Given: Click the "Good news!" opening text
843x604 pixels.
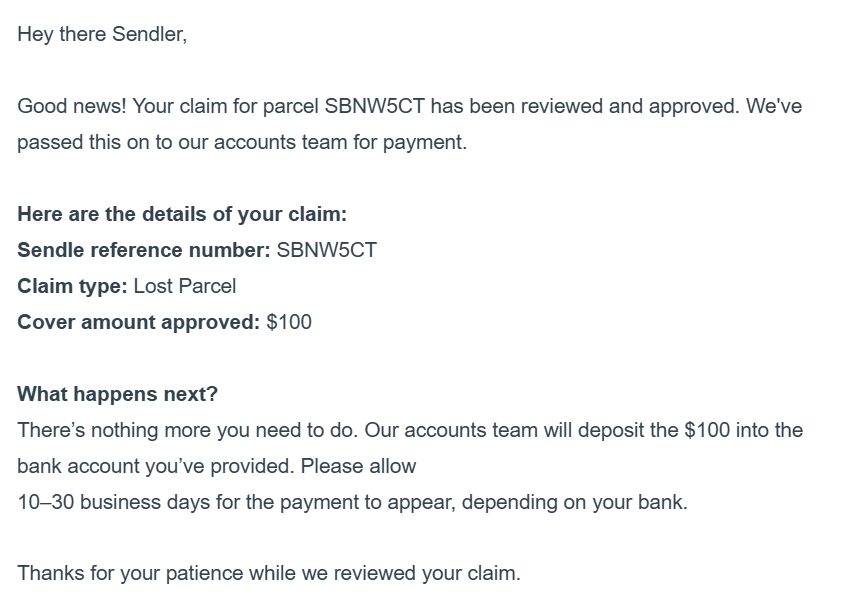Looking at the screenshot, I should (x=71, y=106).
